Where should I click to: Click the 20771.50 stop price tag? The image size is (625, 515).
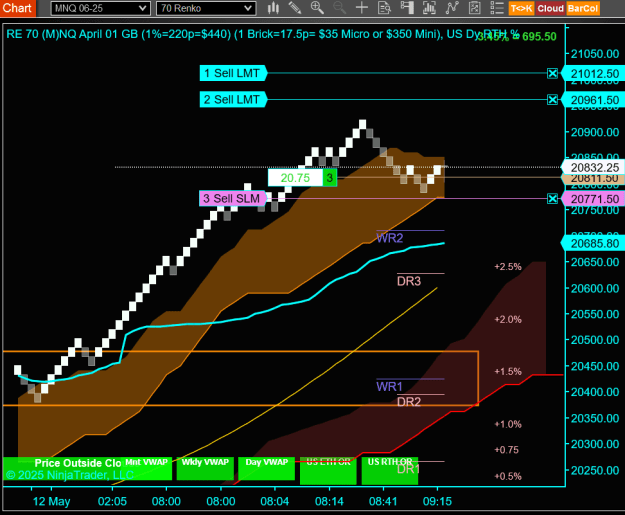(593, 199)
